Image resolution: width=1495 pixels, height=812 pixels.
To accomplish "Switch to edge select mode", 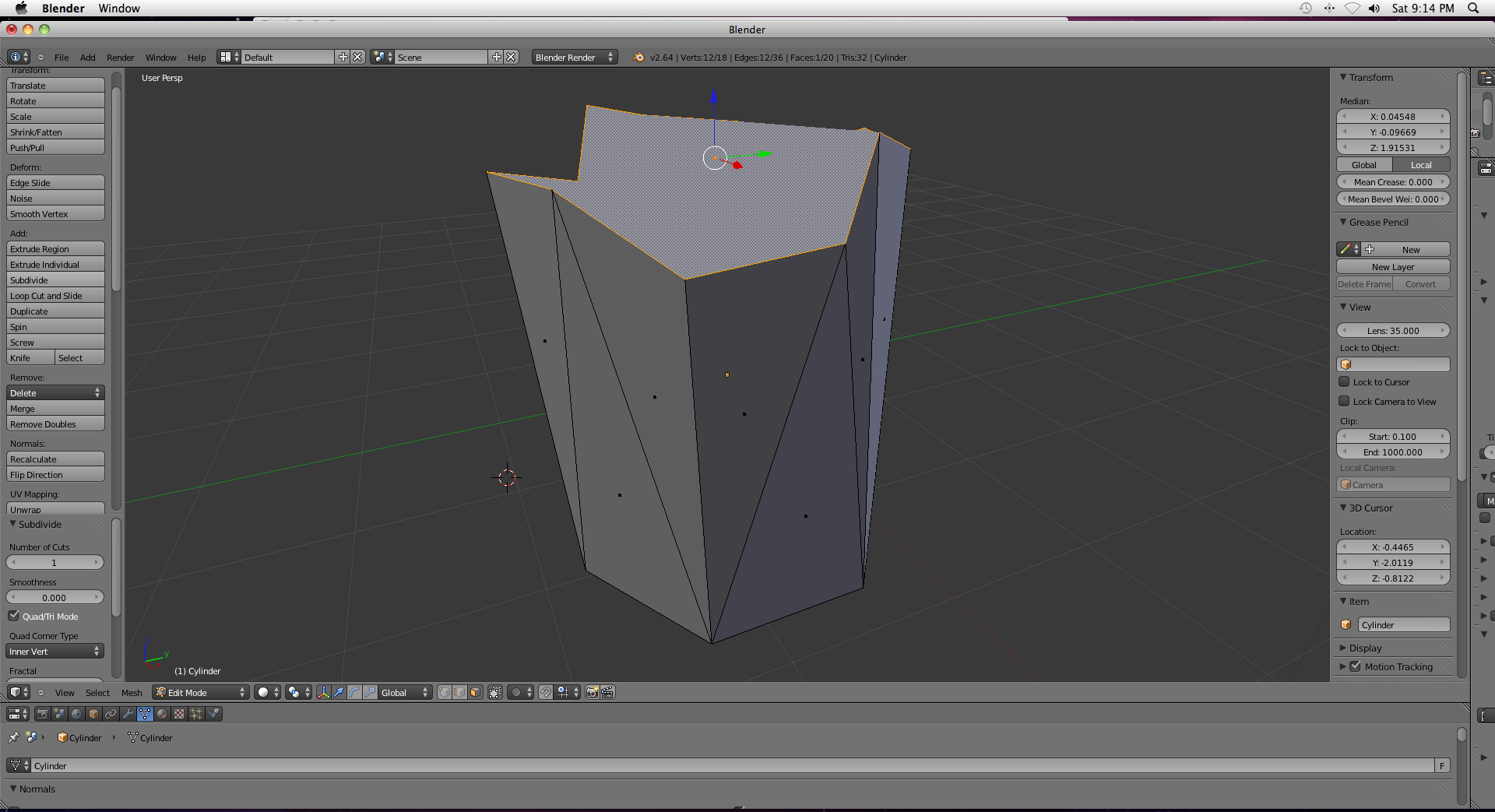I will point(459,692).
